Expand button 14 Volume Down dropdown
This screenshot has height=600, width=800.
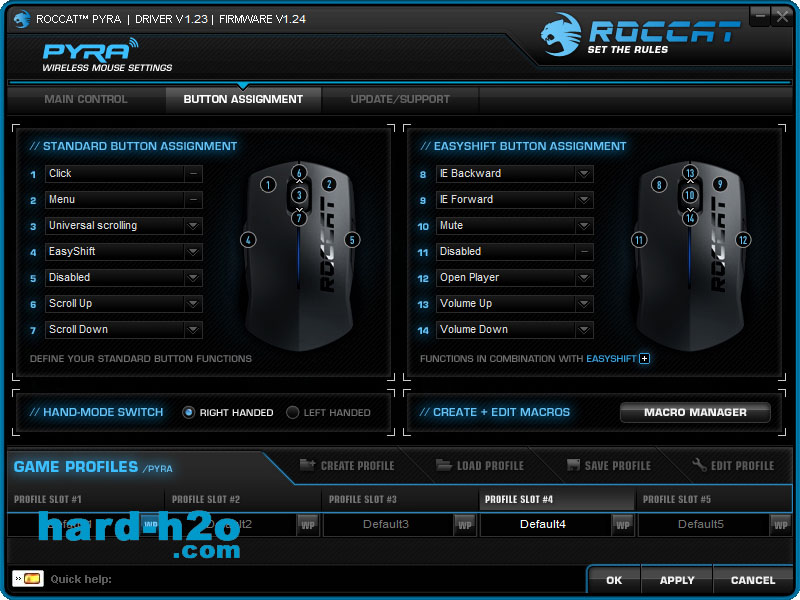click(584, 330)
